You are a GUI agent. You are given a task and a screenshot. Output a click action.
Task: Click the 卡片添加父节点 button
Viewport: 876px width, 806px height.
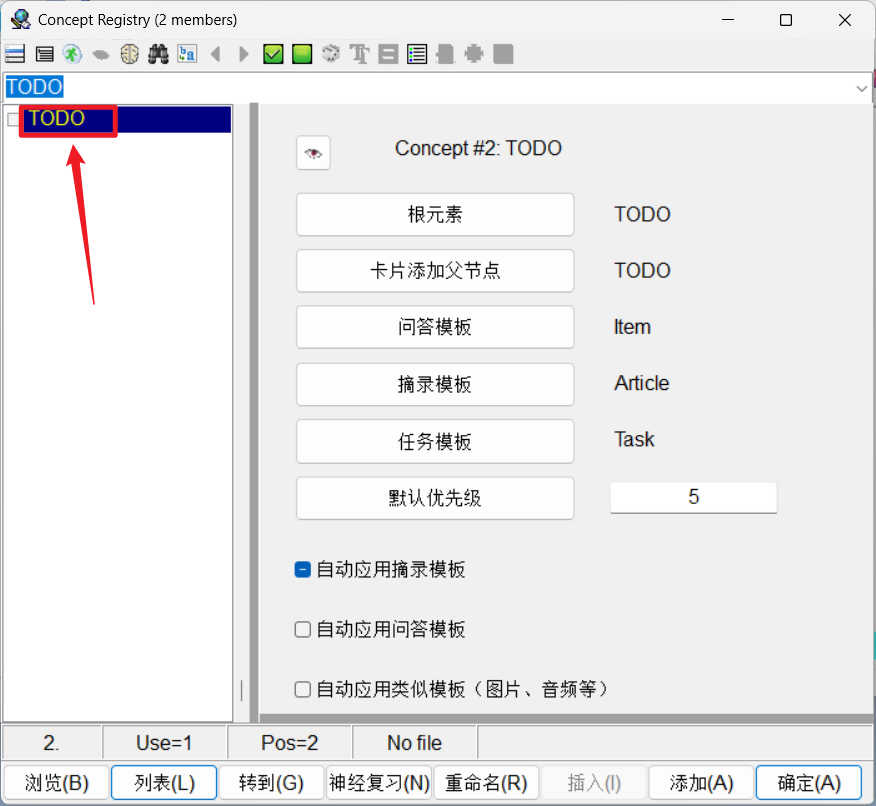coord(435,271)
